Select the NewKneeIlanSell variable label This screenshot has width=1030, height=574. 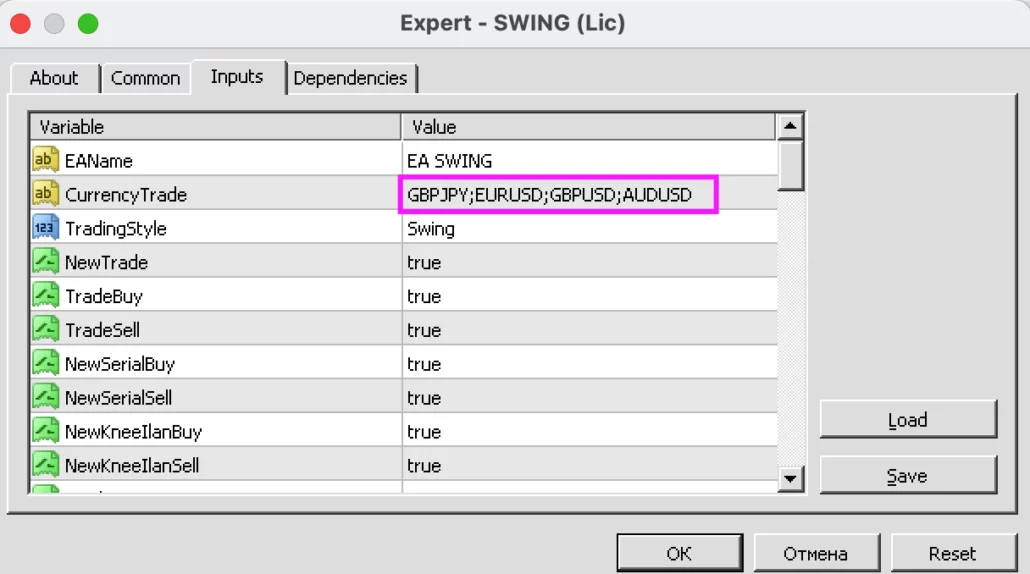tap(132, 466)
